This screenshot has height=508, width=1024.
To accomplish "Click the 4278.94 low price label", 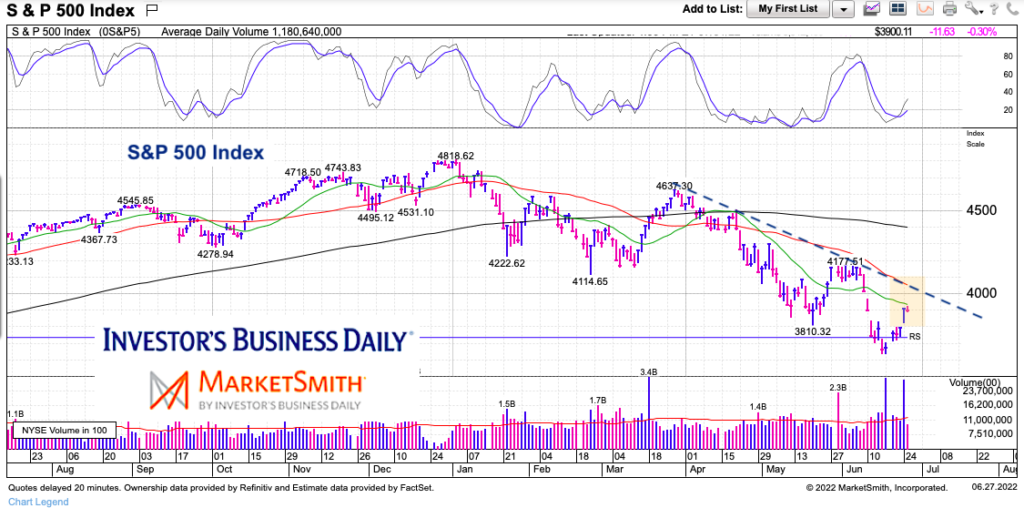I will tap(218, 252).
